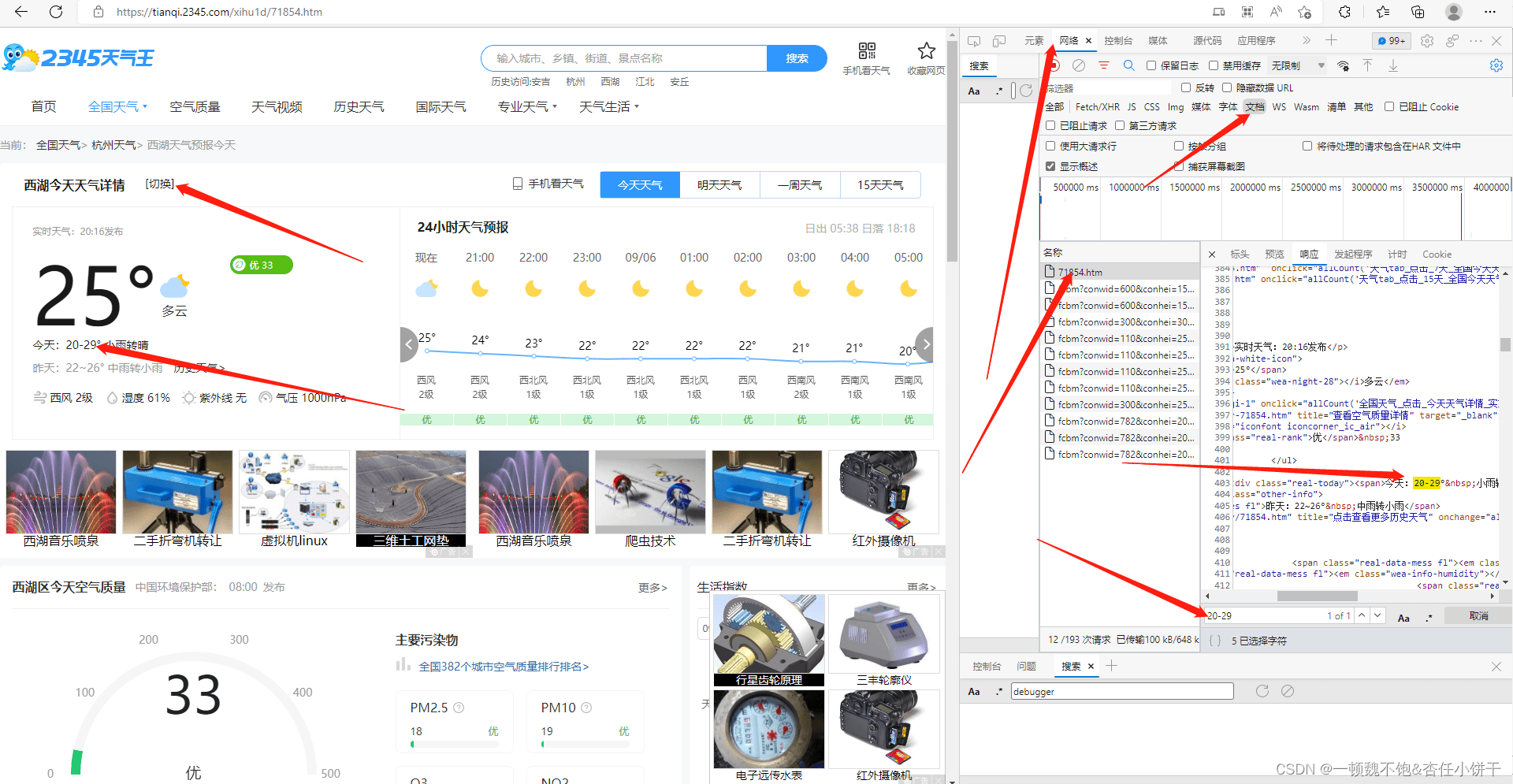Clear debugger search results in the bottom drawer
The image size is (1513, 784).
[x=1288, y=691]
